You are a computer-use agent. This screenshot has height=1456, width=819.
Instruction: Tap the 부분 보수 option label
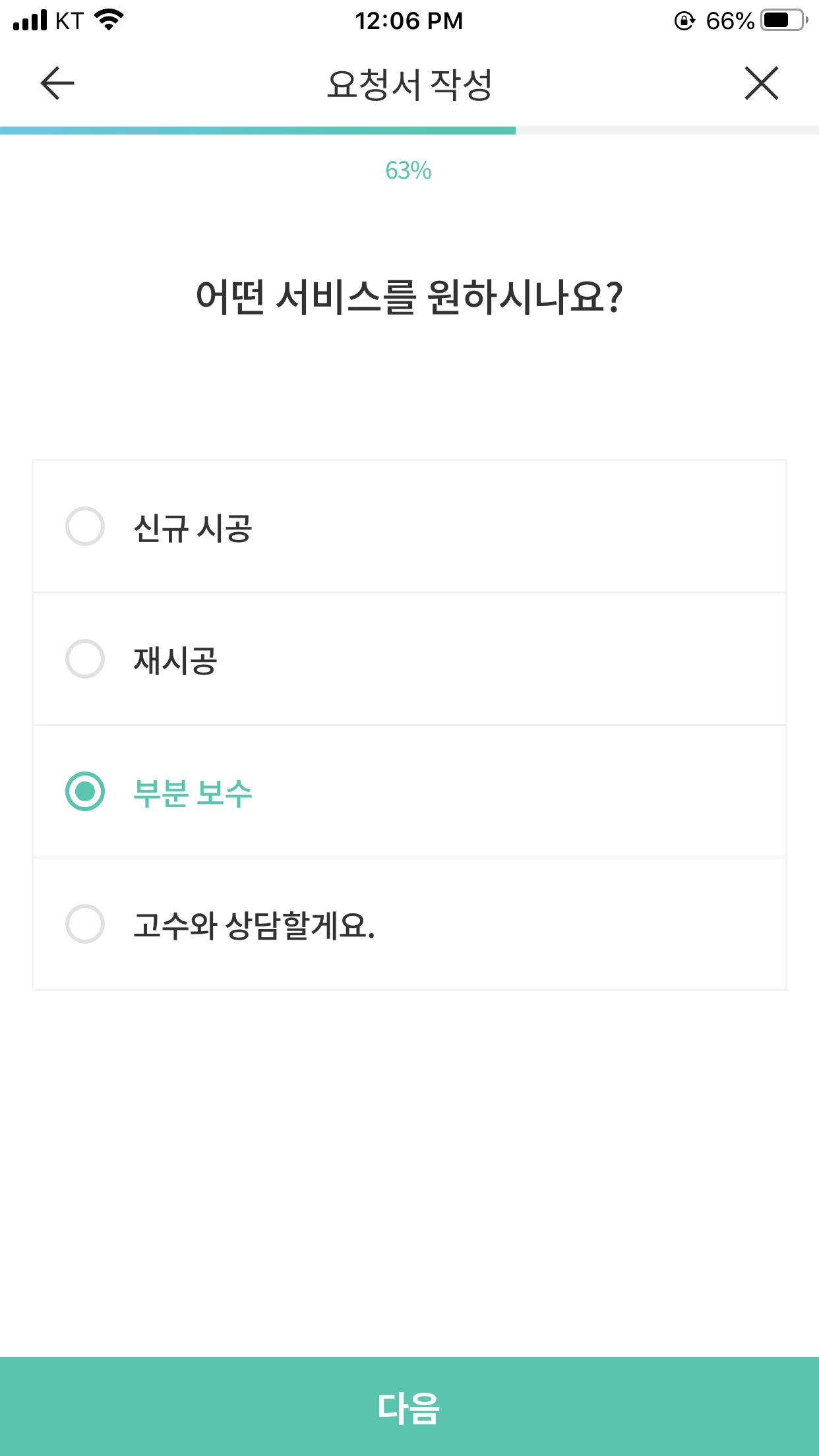coord(193,793)
